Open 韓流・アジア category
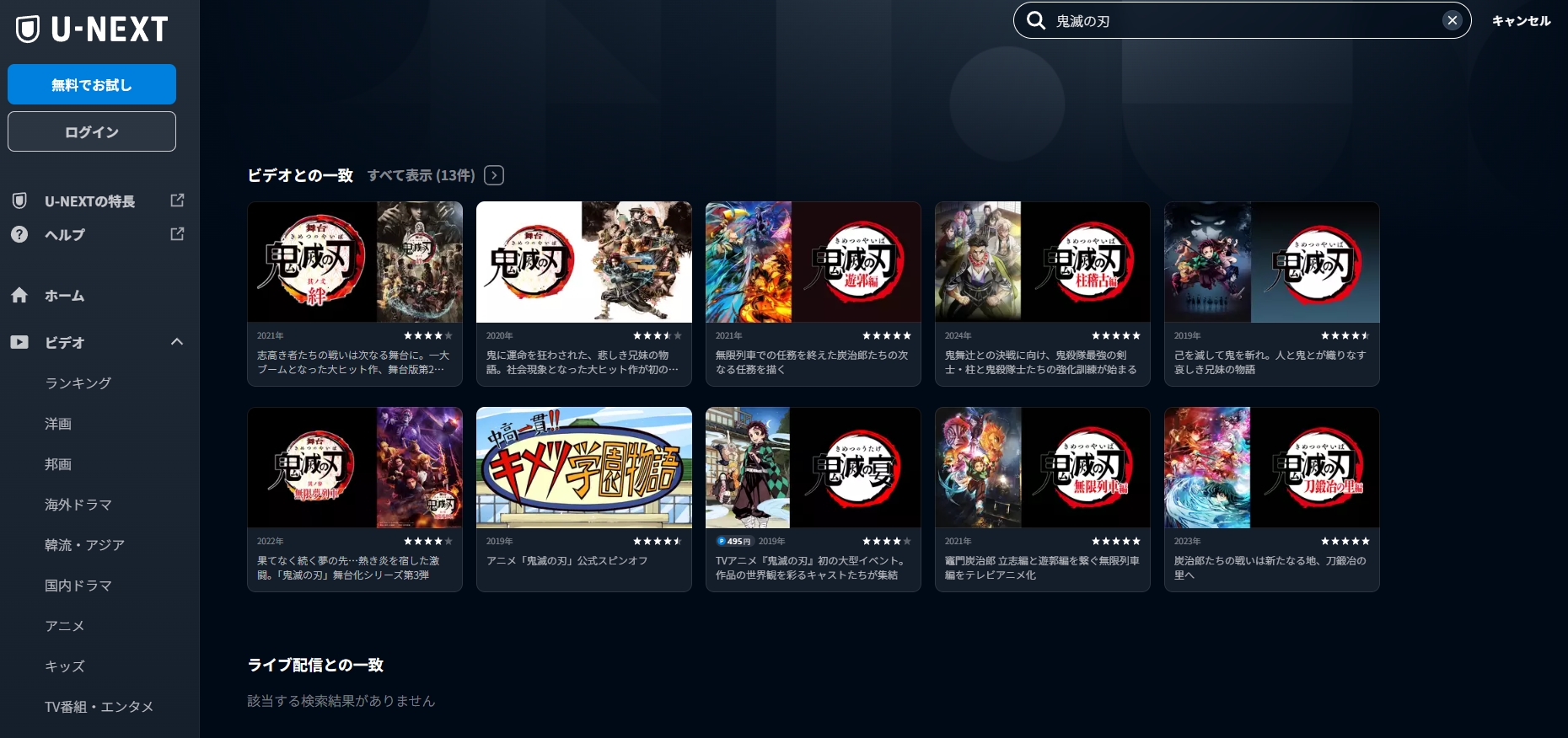This screenshot has height=738, width=1568. click(85, 545)
